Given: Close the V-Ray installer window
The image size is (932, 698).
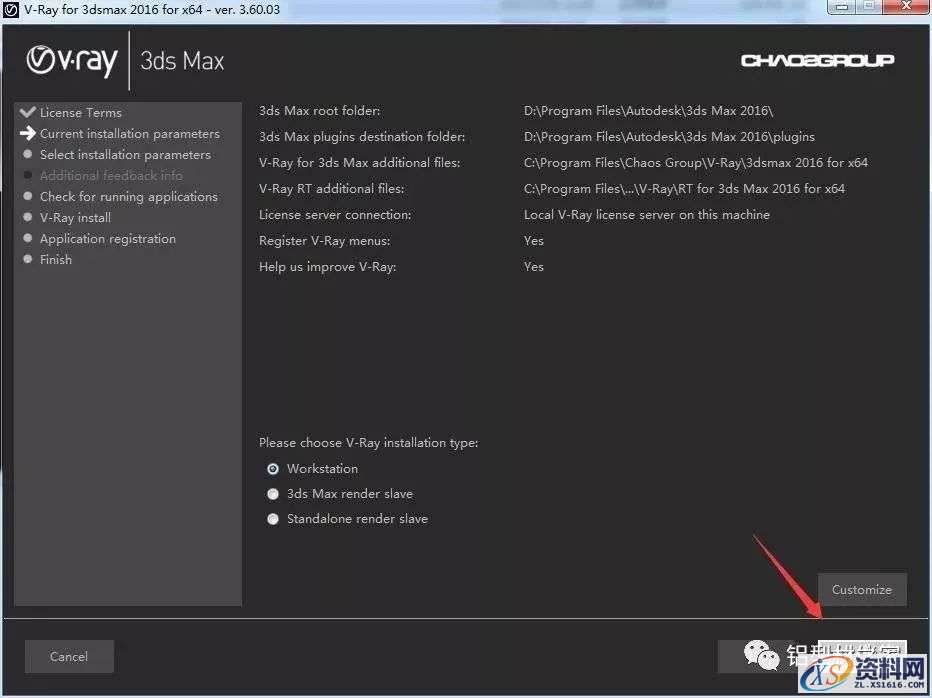Looking at the screenshot, I should pyautogui.click(x=905, y=8).
